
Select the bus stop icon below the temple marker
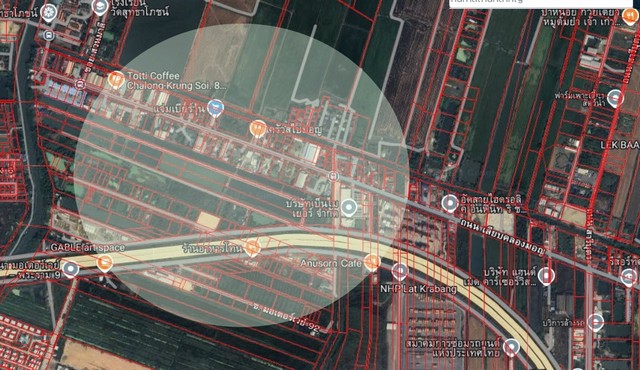[49, 35]
